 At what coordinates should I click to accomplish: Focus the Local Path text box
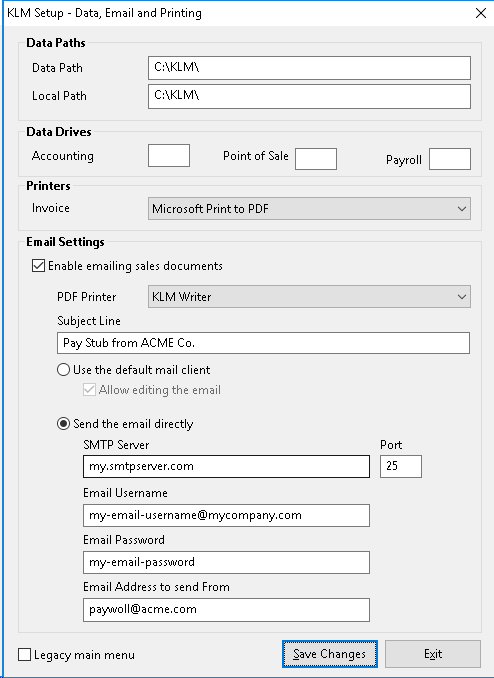point(309,96)
